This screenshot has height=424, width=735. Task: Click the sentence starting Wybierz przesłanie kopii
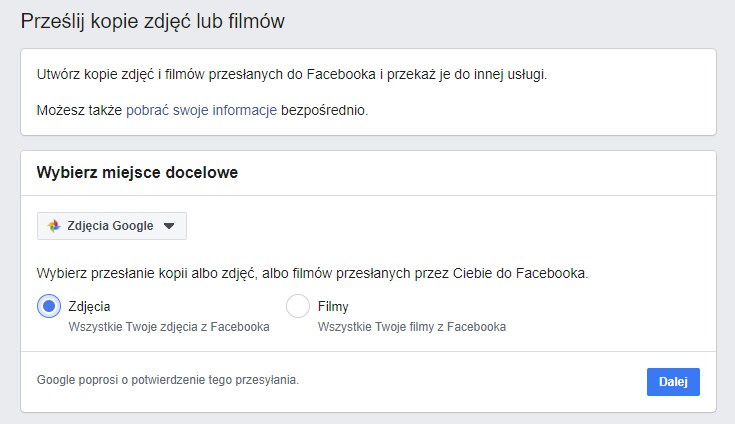(313, 273)
